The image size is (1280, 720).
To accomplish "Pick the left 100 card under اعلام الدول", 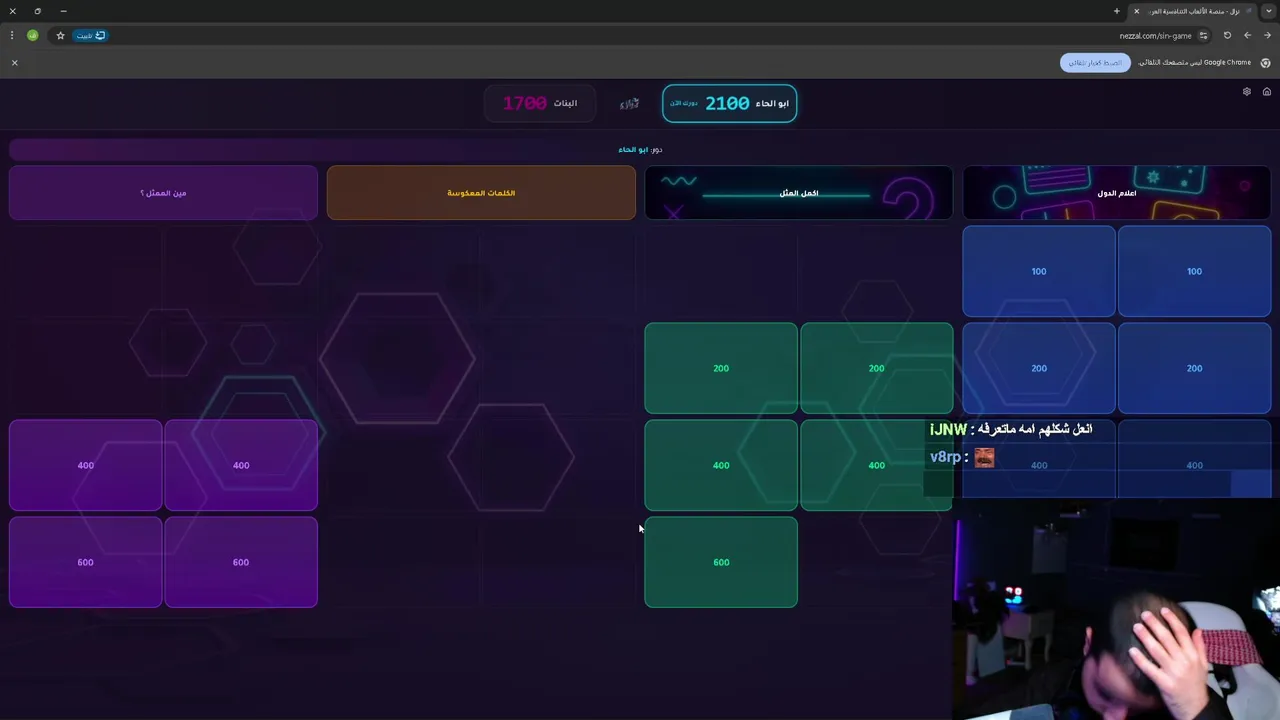I will pos(1039,271).
